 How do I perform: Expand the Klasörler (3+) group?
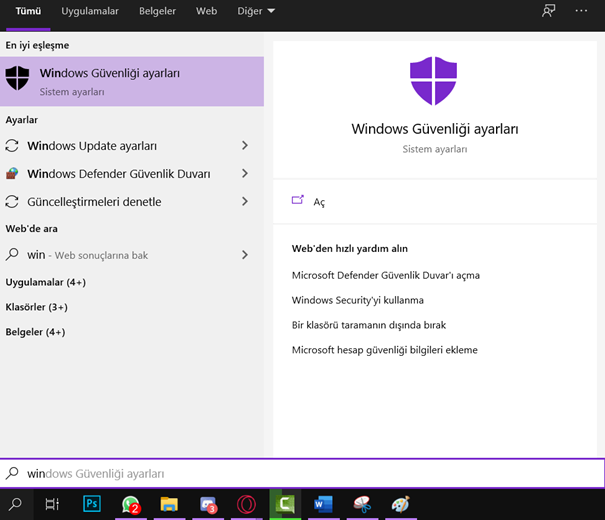coord(37,307)
